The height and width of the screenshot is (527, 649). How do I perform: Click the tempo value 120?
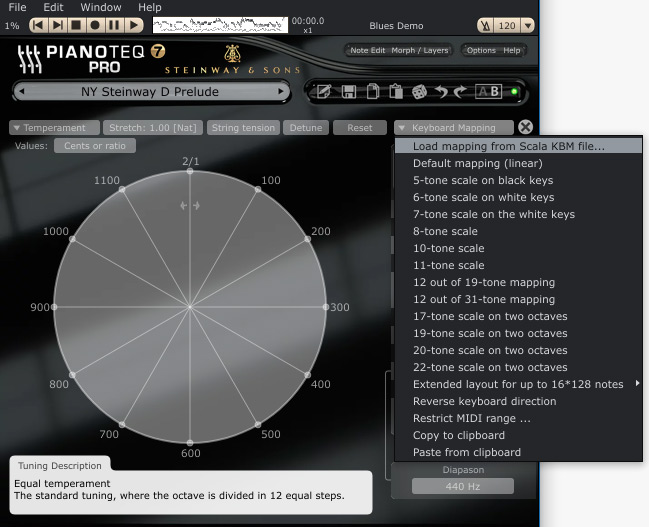[x=507, y=26]
